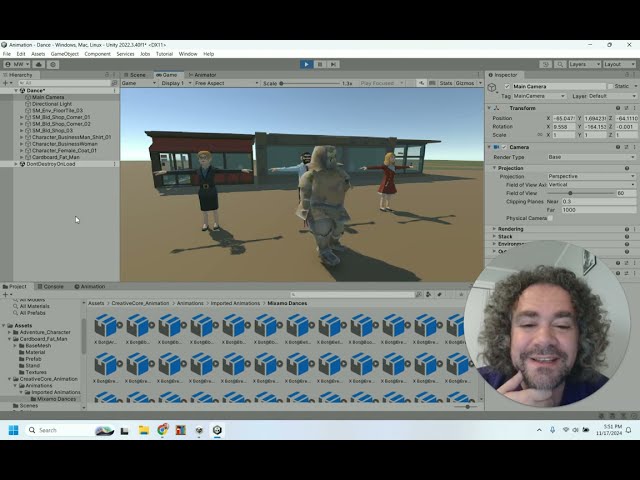640x480 pixels.
Task: Open the Render Type Base dropdown
Action: [591, 157]
